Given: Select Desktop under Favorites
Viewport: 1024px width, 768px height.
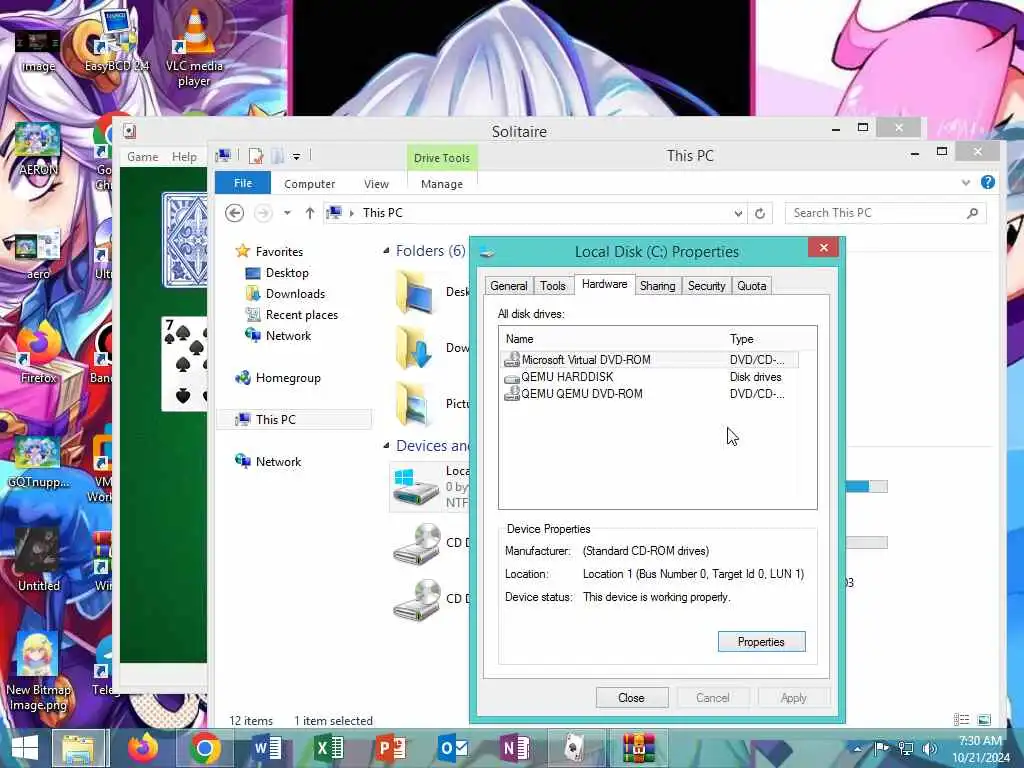Looking at the screenshot, I should click(278, 273).
